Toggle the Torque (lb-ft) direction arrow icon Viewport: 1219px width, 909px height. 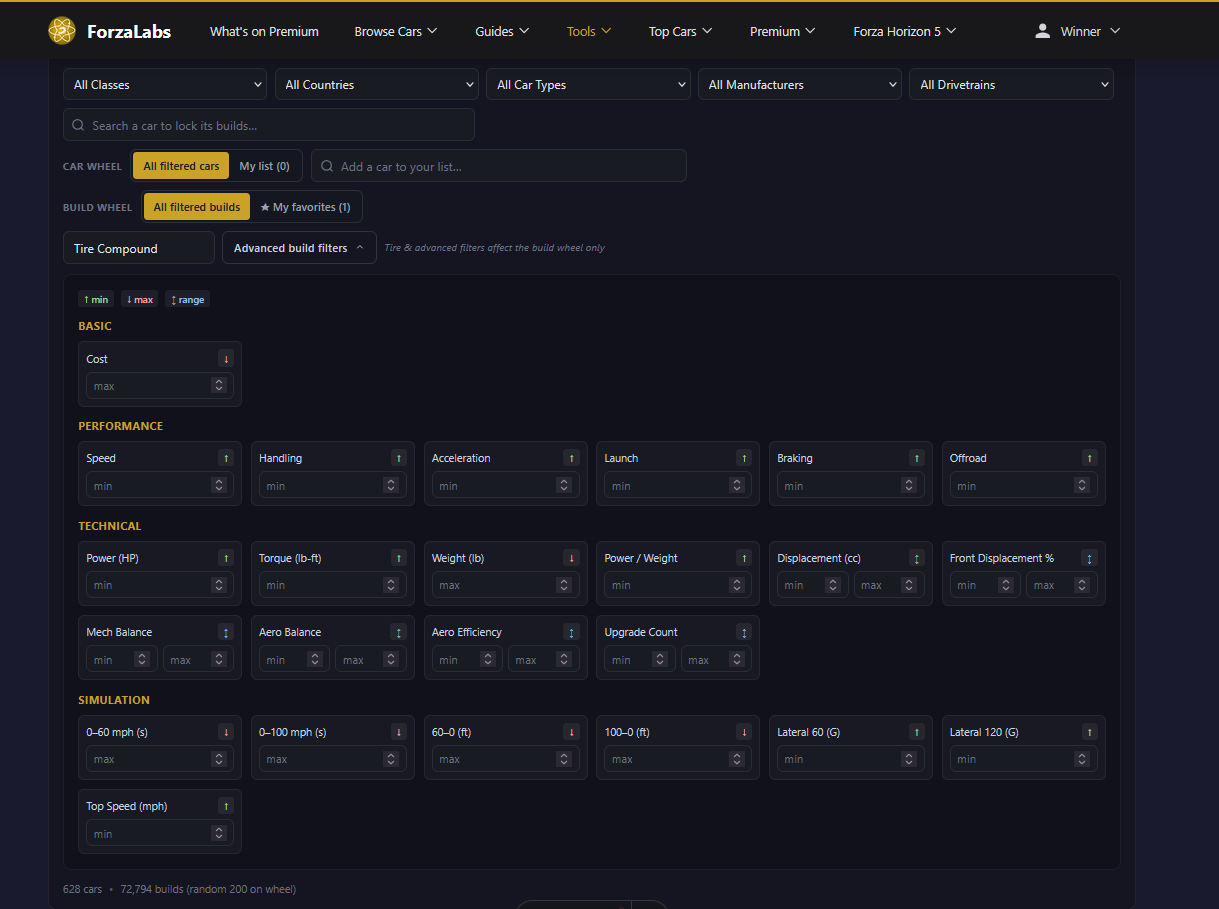click(399, 558)
